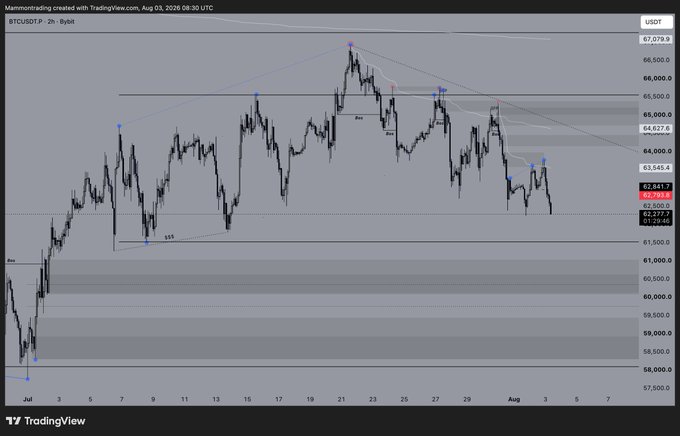Click the 61,000.0 price axis tick
680x436 pixels.
657,261
